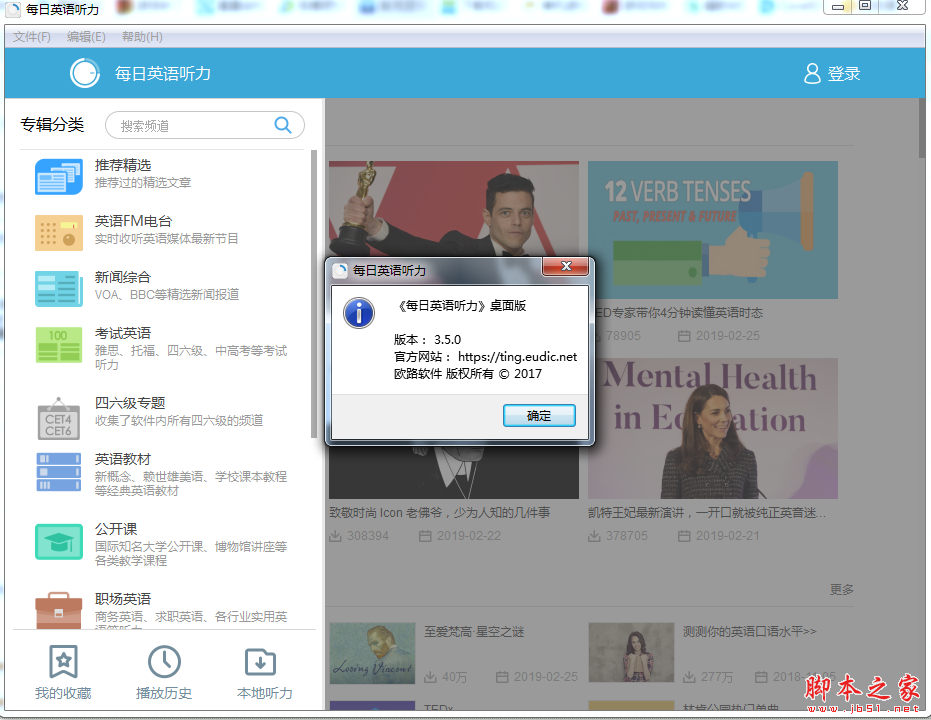Open the Oscar statue article thumbnail
Viewport: 931px width, 720px height.
(x=454, y=208)
